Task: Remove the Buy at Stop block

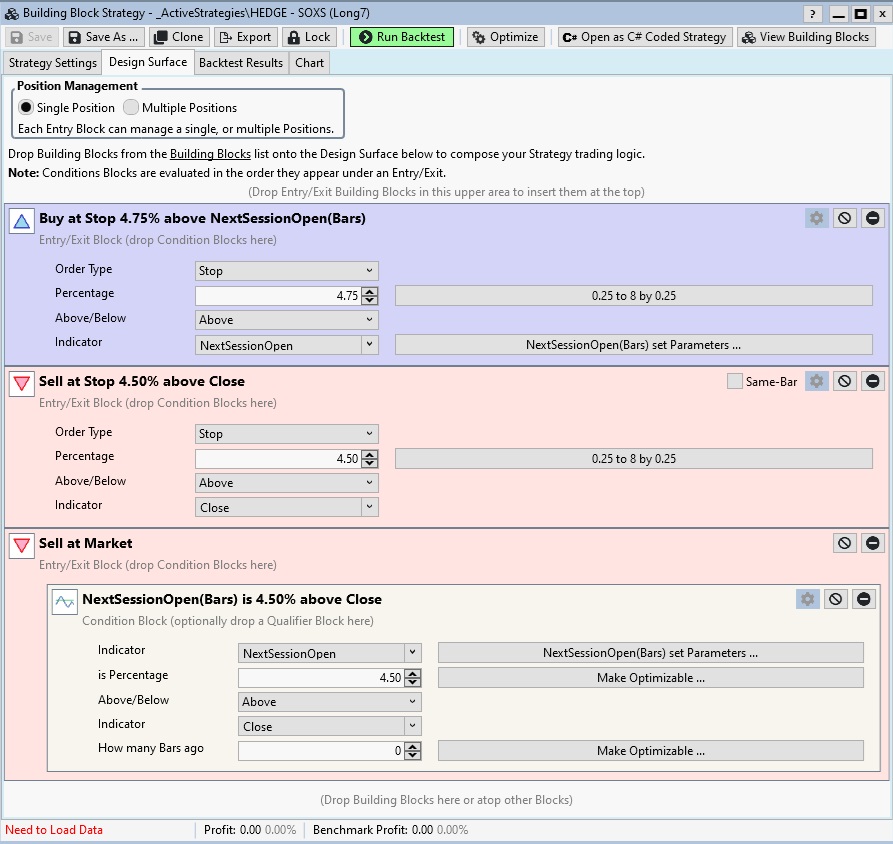Action: coord(873,218)
